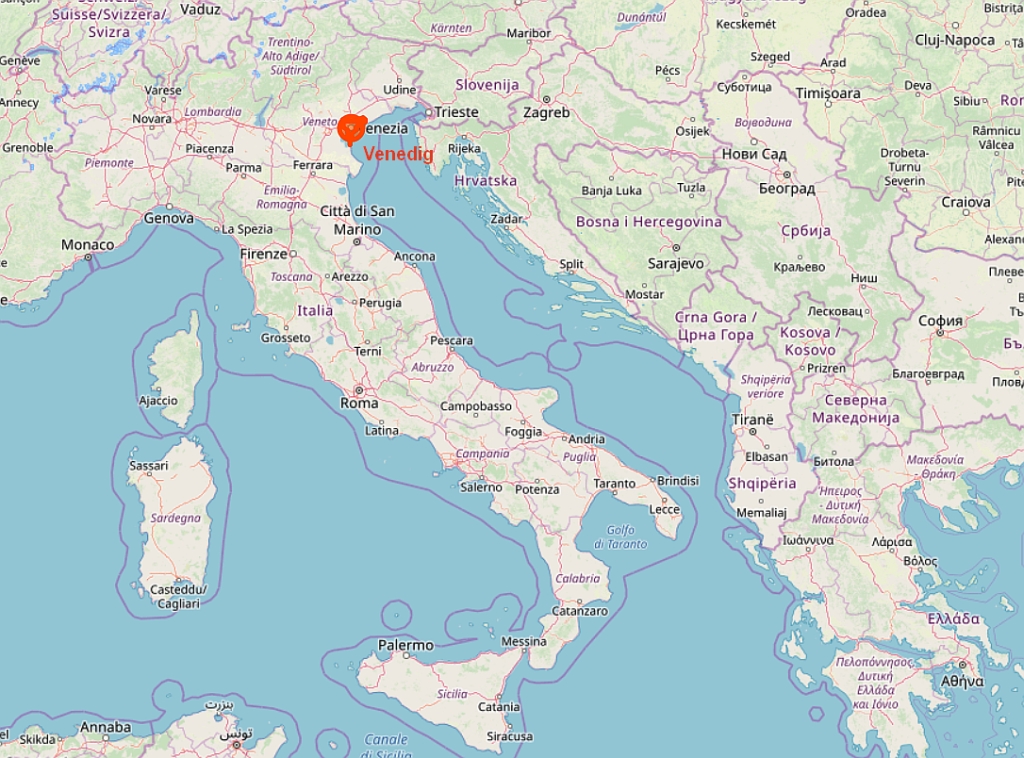Screen dimensions: 1024x758
Task: Click the red Venedig marker label text
Action: [x=398, y=154]
